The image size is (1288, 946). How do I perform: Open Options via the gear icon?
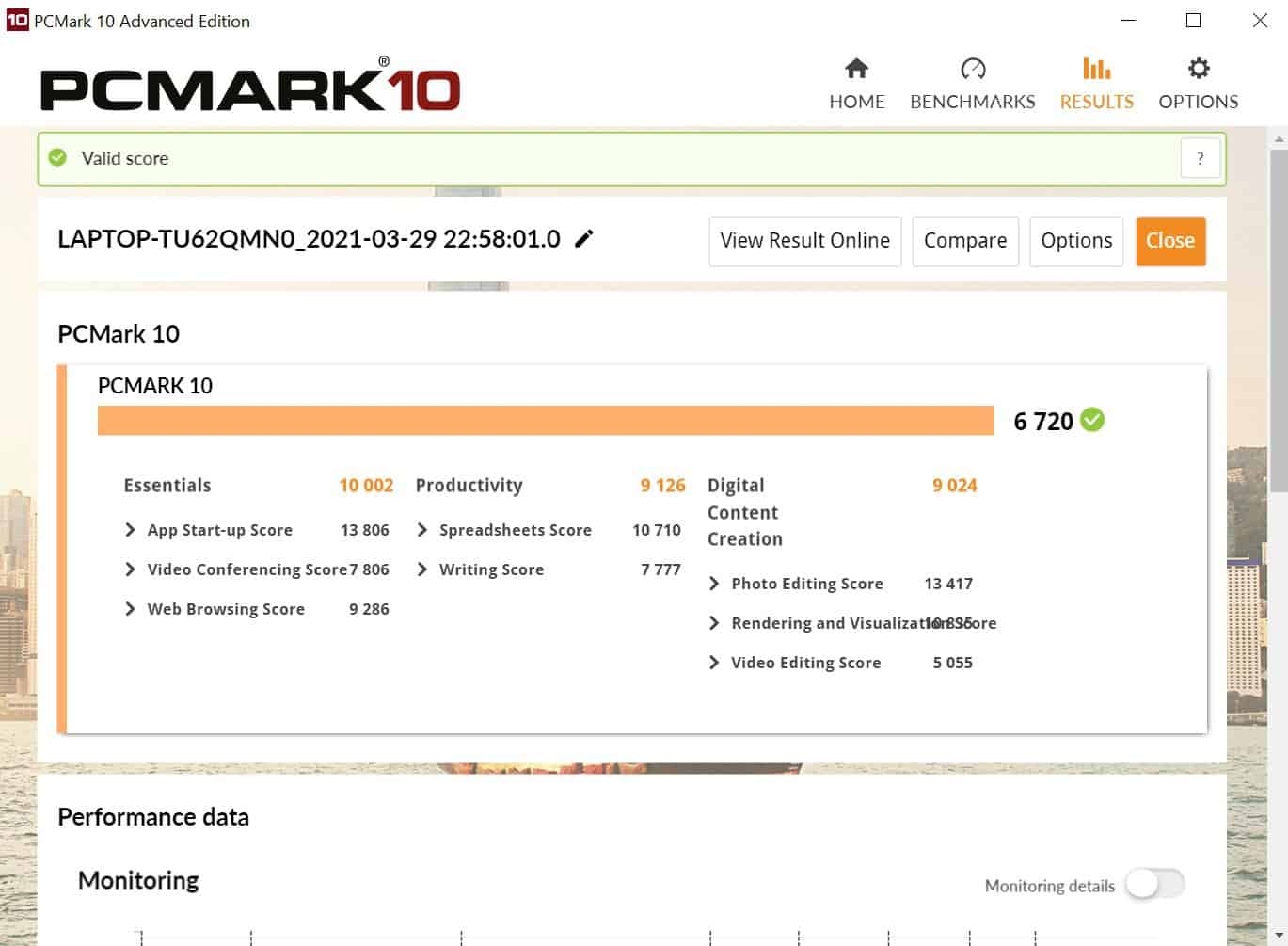pyautogui.click(x=1198, y=69)
